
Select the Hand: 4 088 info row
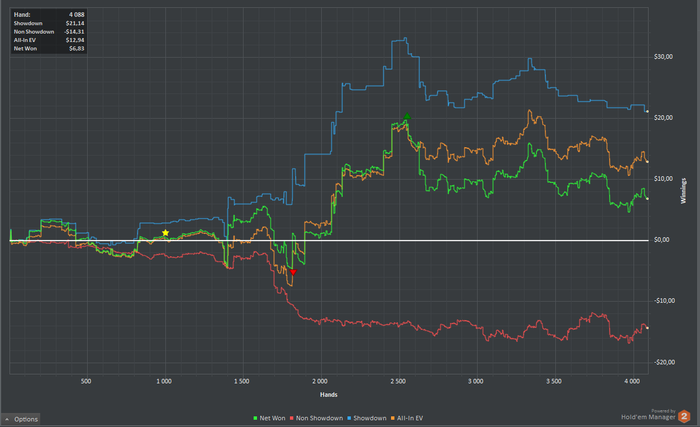(49, 15)
